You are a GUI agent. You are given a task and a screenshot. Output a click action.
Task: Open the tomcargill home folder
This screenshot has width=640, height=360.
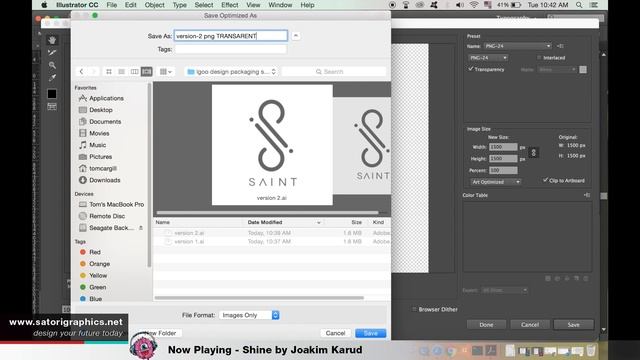pos(103,168)
